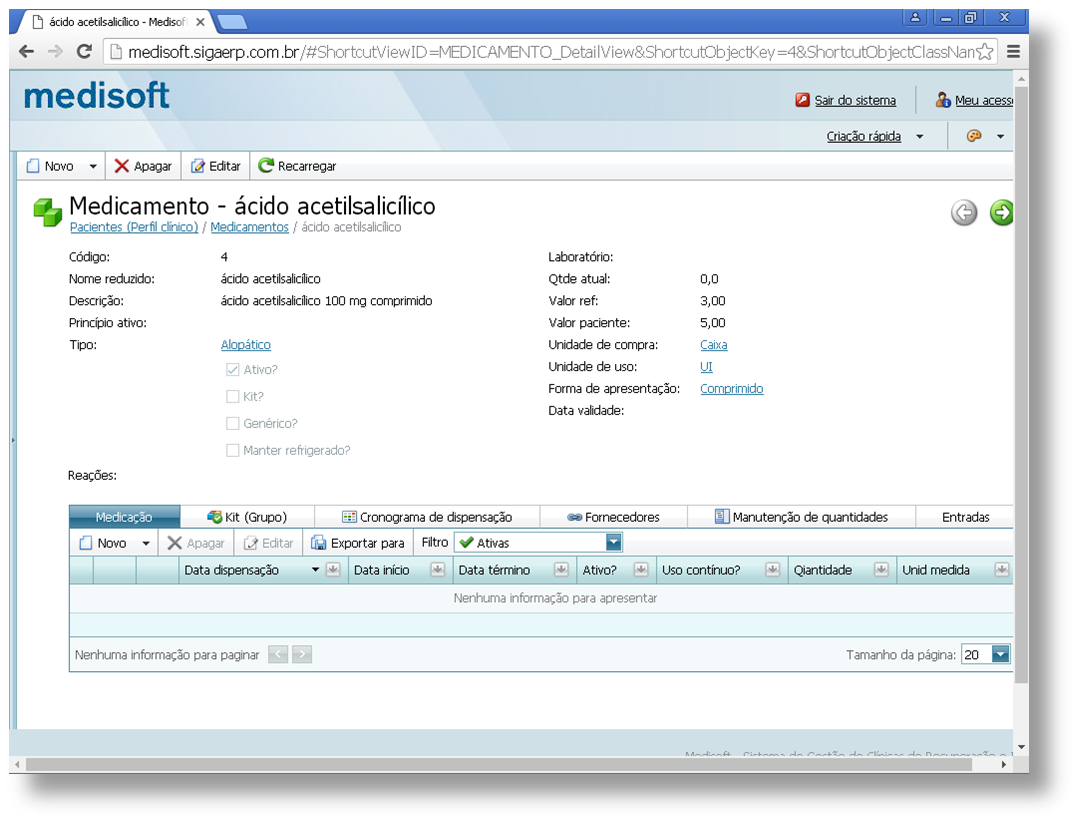Screen dimensions: 1078x823
Task: Click the Editar button in top toolbar
Action: point(215,166)
